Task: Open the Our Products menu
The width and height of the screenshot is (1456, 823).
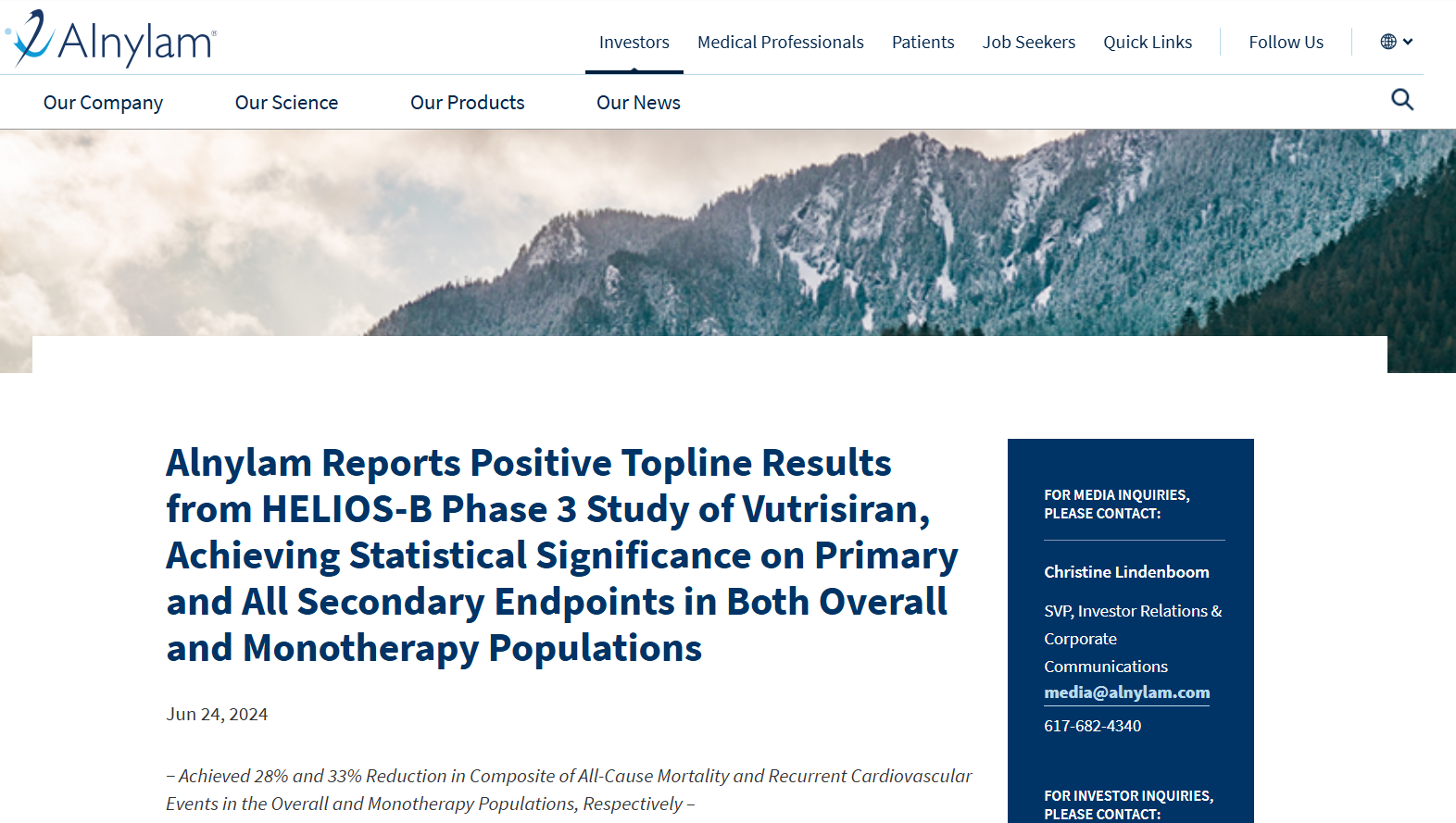Action: (467, 103)
